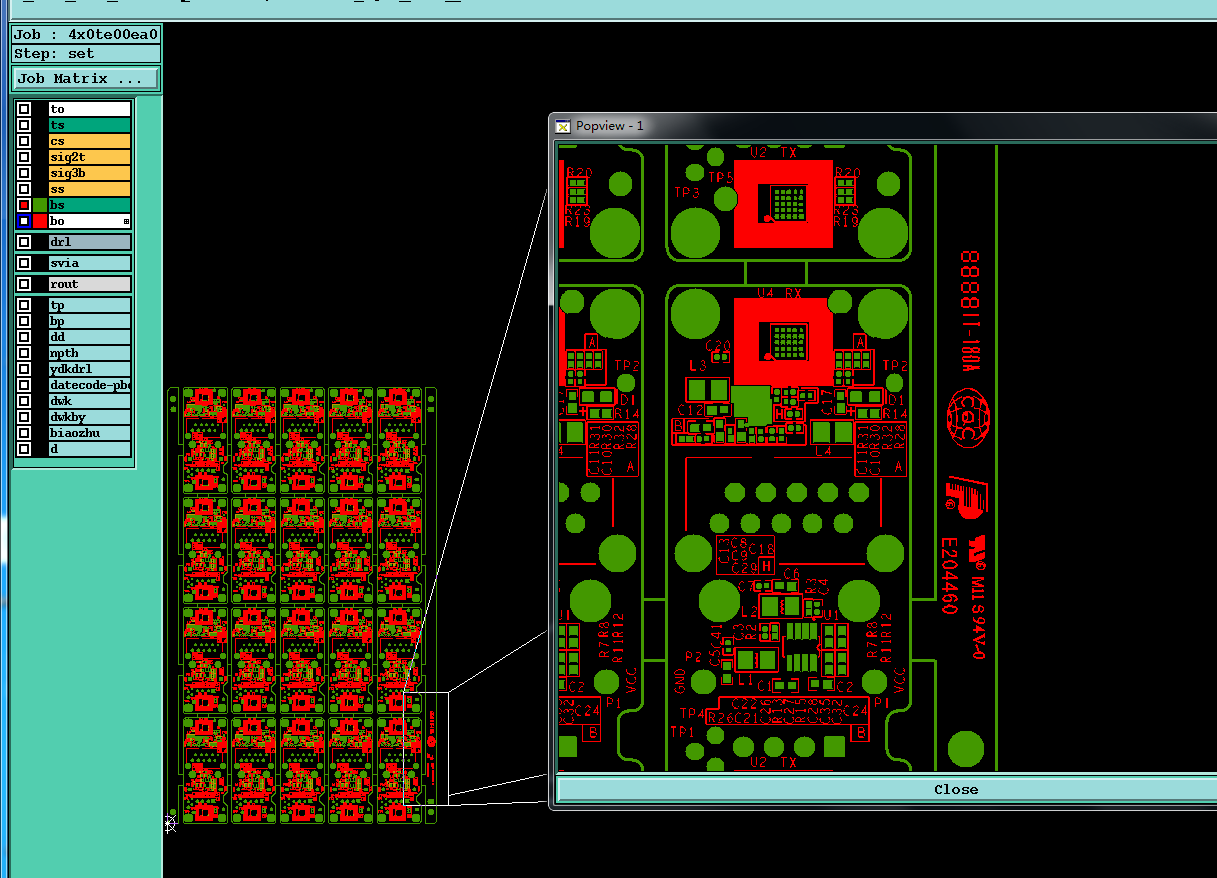Toggle checkbox for layer dwk
This screenshot has height=878, width=1217.
point(24,401)
